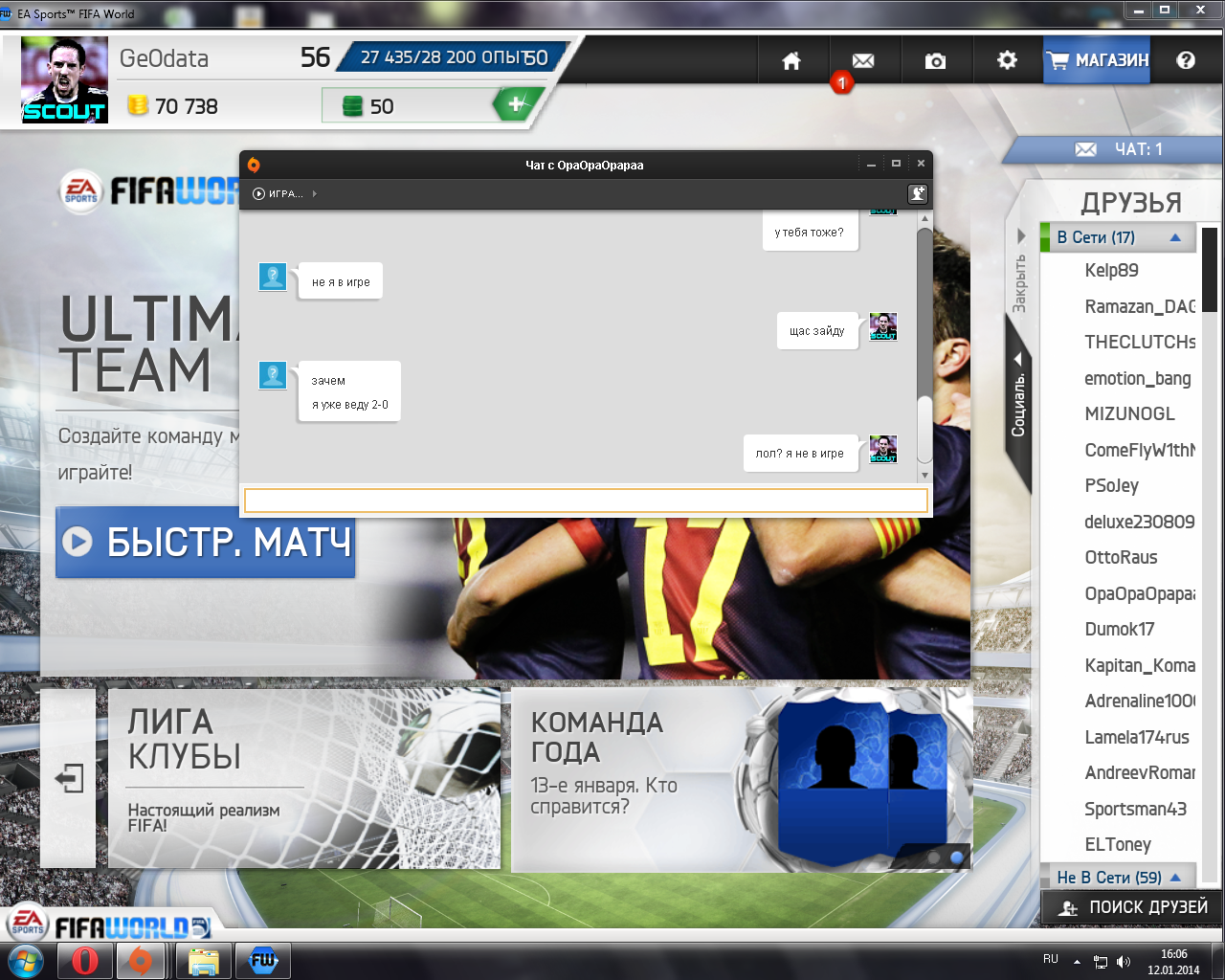Show hidden tray icons arrow
Screen dimensions: 1225x980
1077,961
